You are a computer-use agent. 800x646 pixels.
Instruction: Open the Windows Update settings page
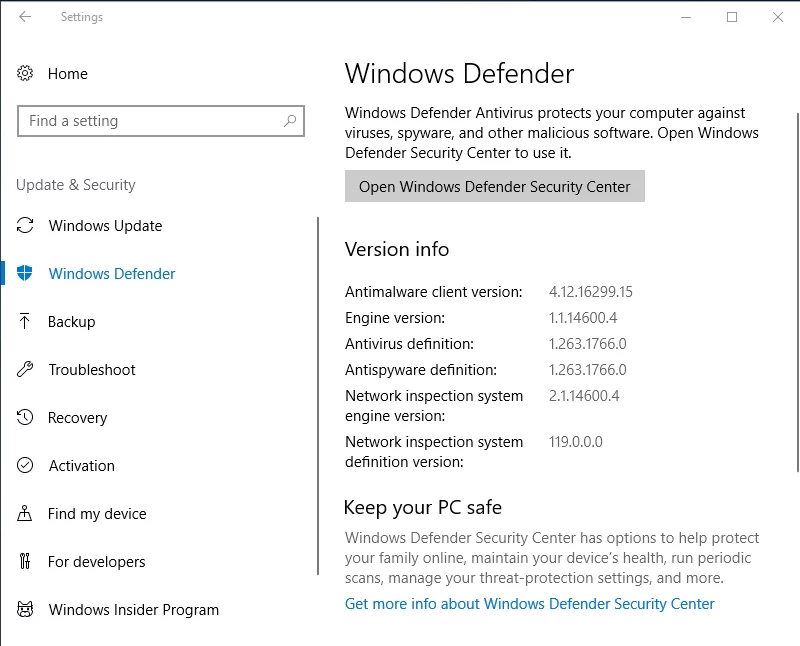point(105,226)
